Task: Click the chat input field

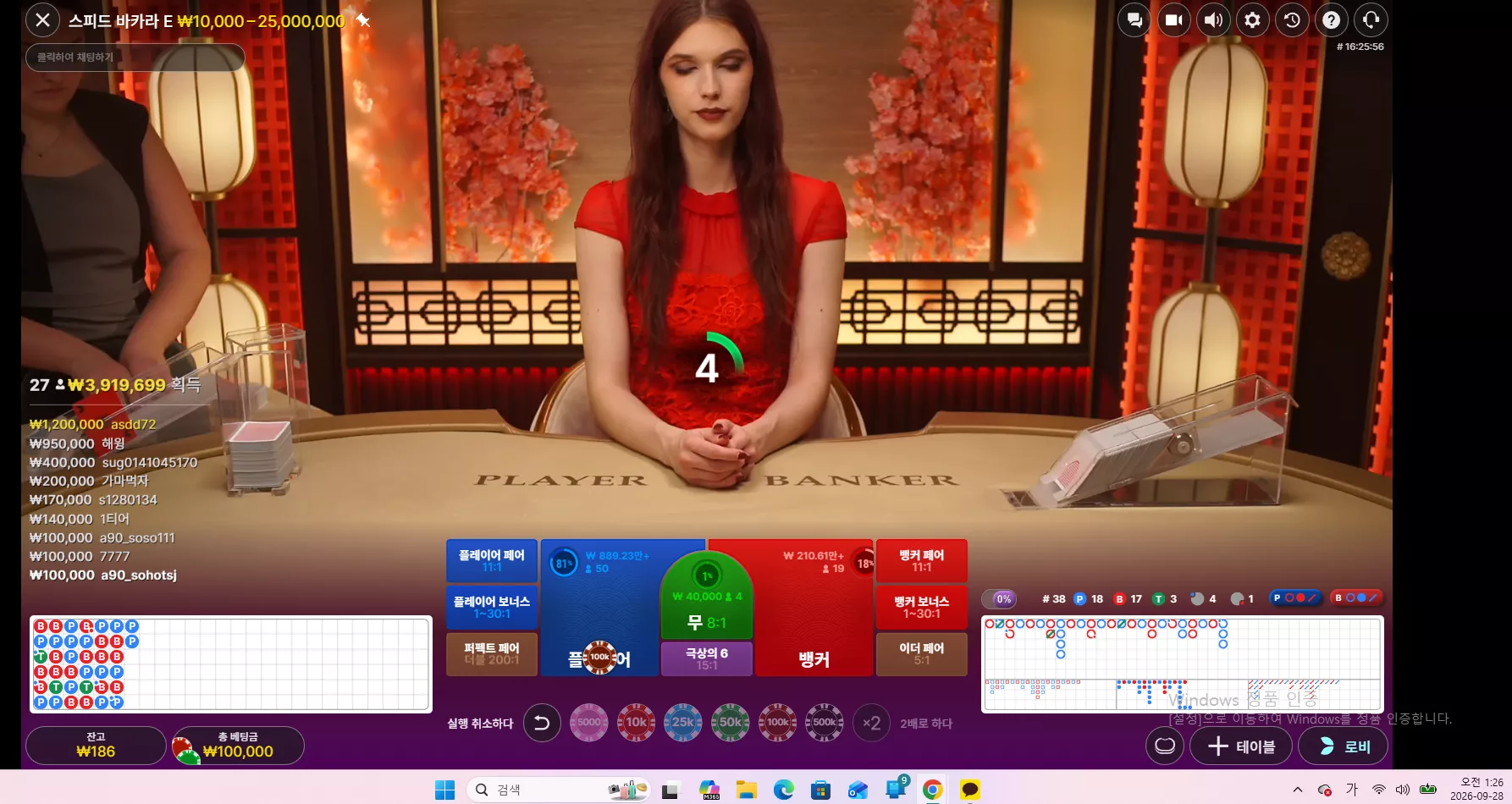Action: pyautogui.click(x=135, y=57)
